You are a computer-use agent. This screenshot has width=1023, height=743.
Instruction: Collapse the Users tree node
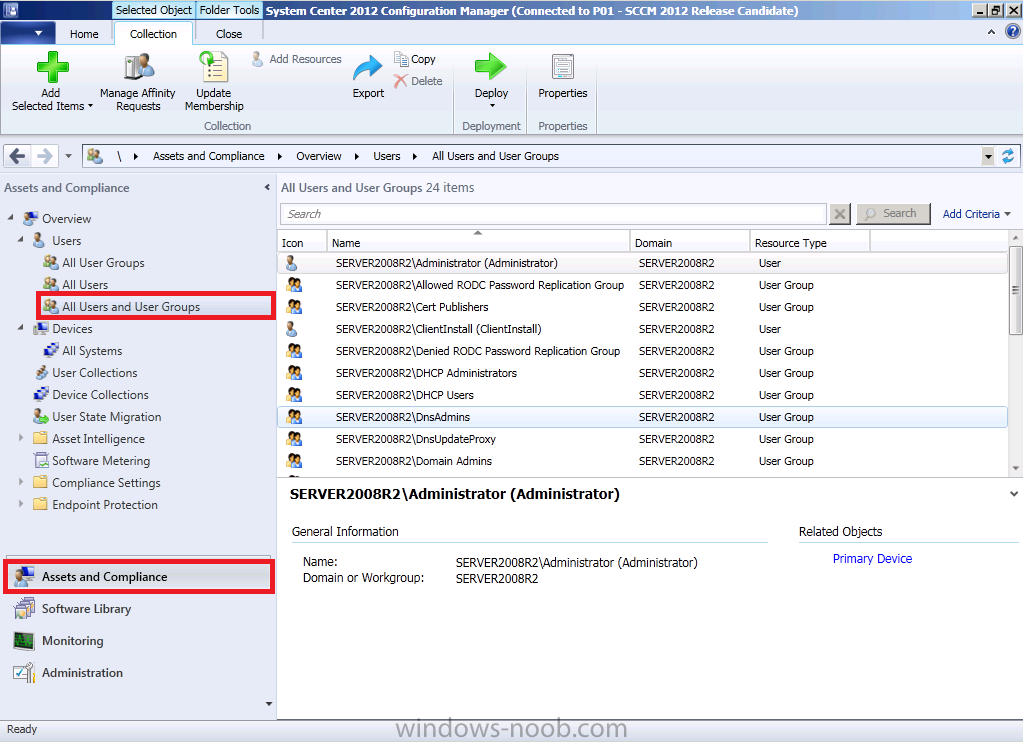coord(21,239)
